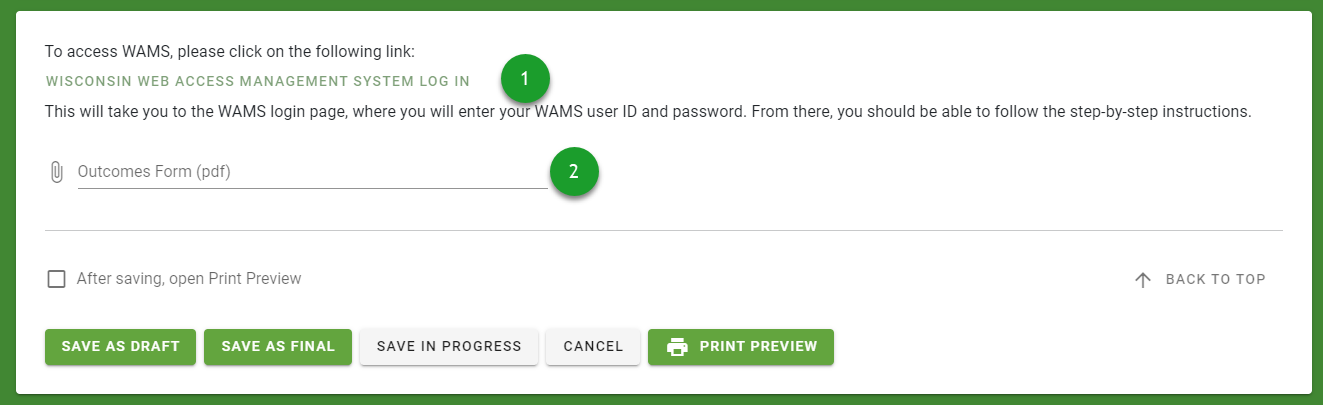The height and width of the screenshot is (405, 1323).
Task: Click the up arrow beside Back to Top
Action: tap(1143, 280)
